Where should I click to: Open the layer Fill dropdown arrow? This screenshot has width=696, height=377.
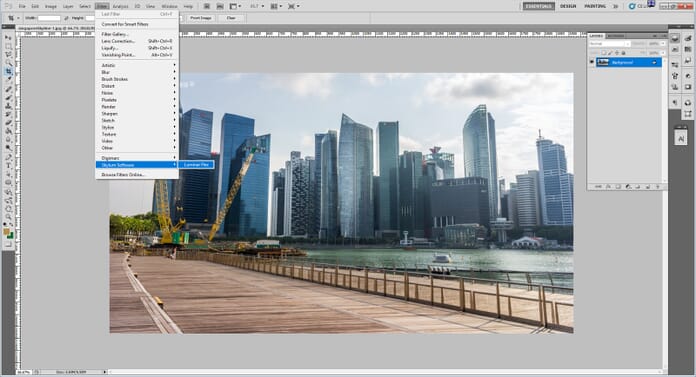click(x=663, y=53)
